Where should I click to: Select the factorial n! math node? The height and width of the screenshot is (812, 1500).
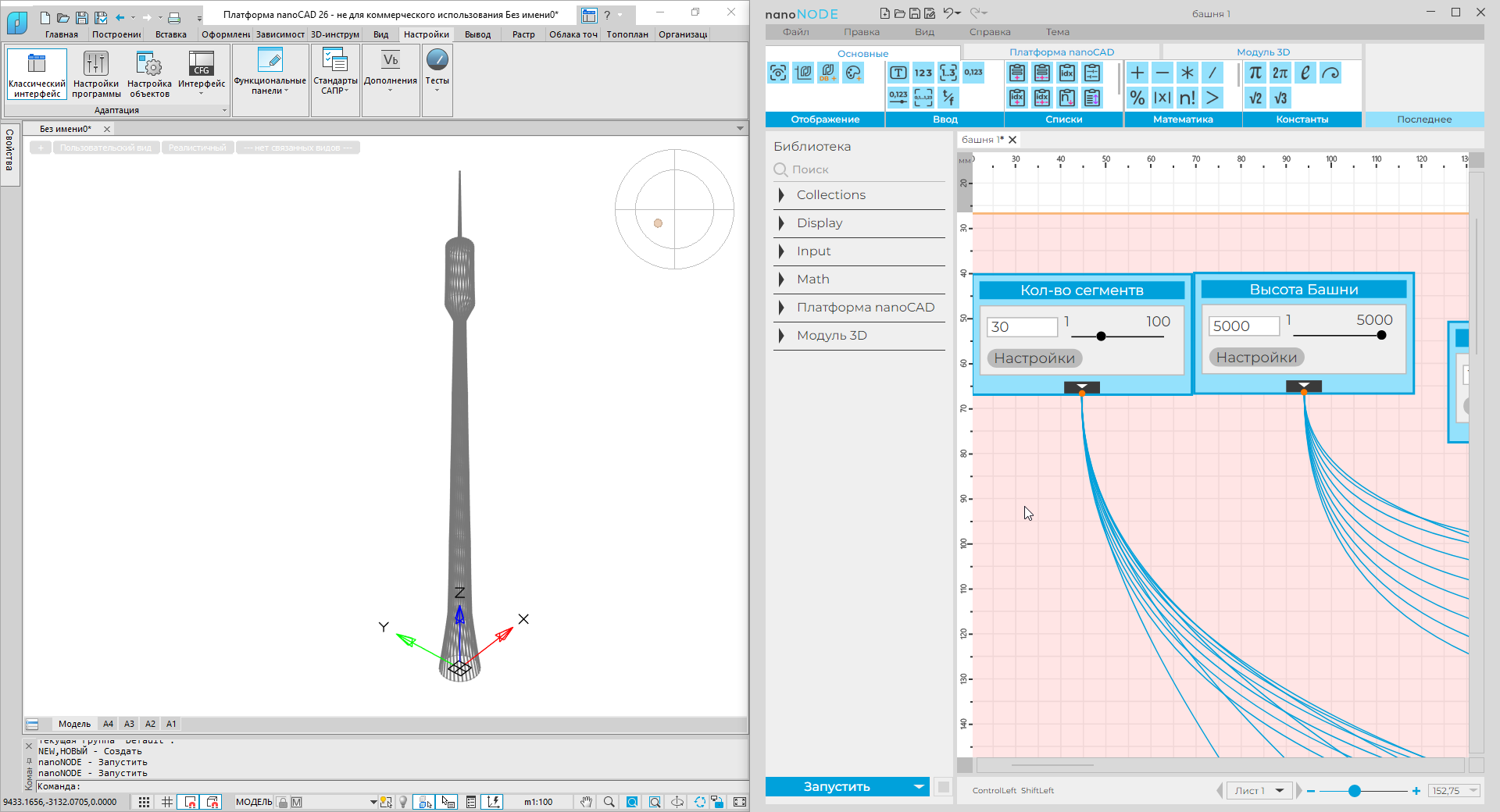pyautogui.click(x=1187, y=98)
